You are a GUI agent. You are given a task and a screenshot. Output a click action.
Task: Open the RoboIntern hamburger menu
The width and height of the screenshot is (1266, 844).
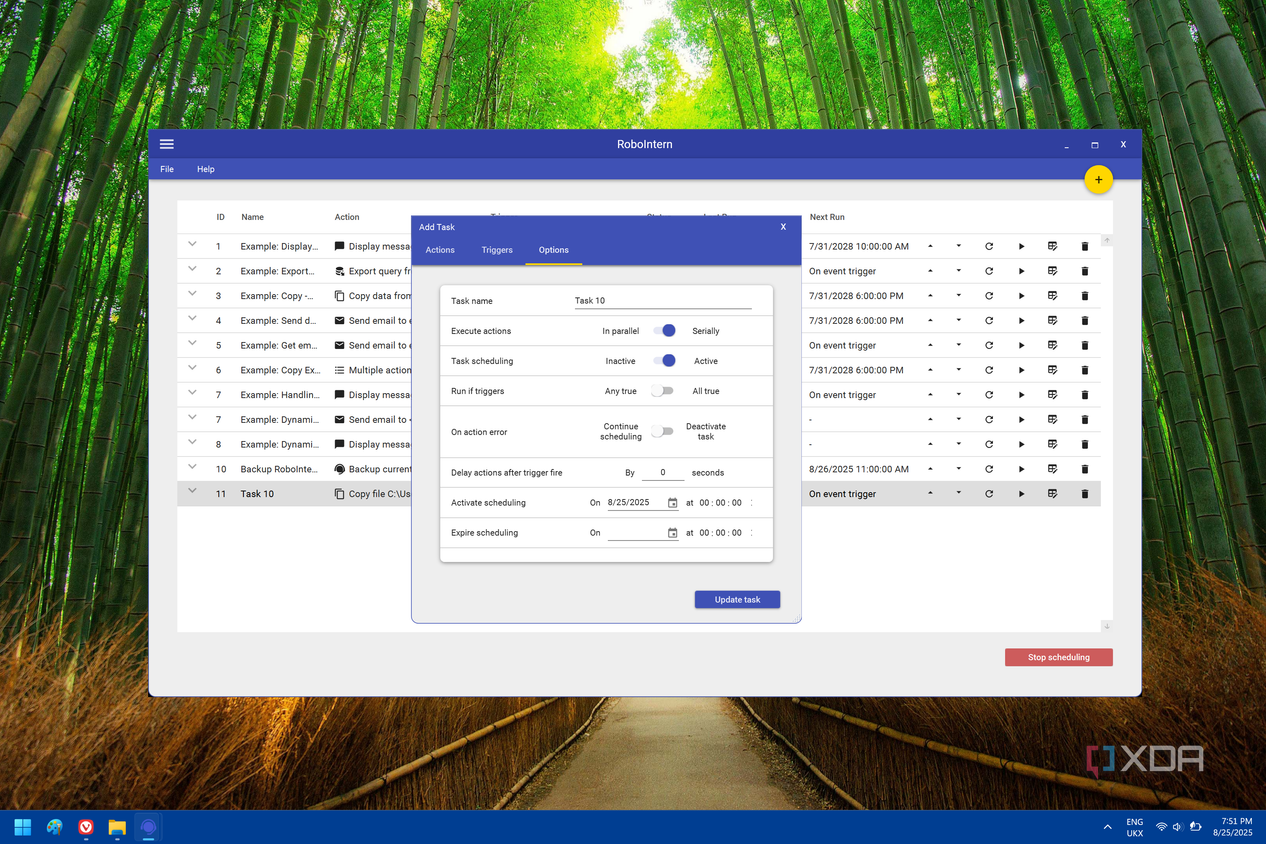point(167,144)
